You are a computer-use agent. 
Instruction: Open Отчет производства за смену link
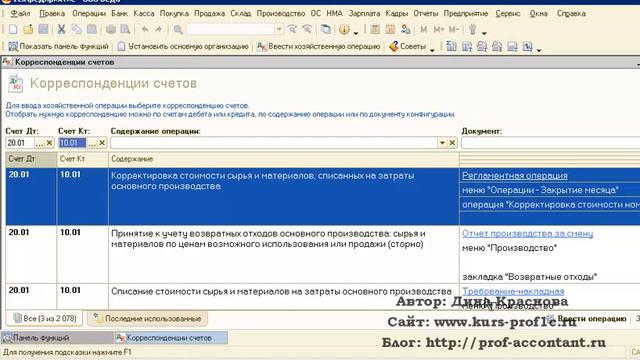pos(527,233)
